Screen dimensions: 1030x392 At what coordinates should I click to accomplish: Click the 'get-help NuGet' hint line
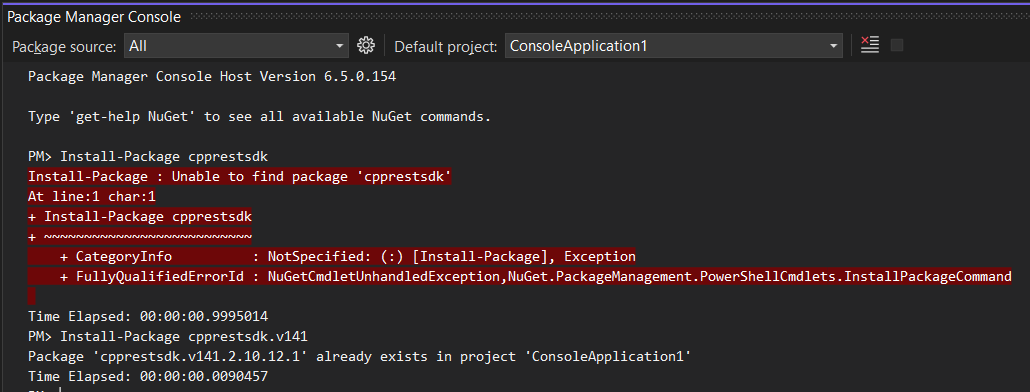(259, 117)
